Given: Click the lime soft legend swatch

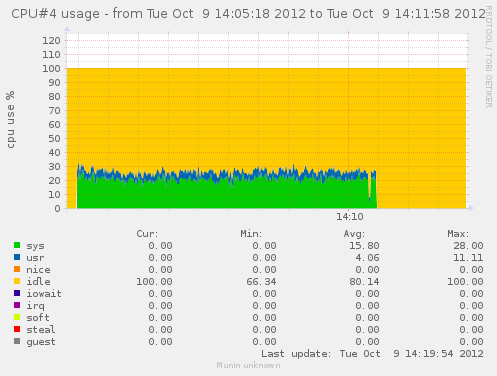Looking at the screenshot, I should pyautogui.click(x=17, y=317).
